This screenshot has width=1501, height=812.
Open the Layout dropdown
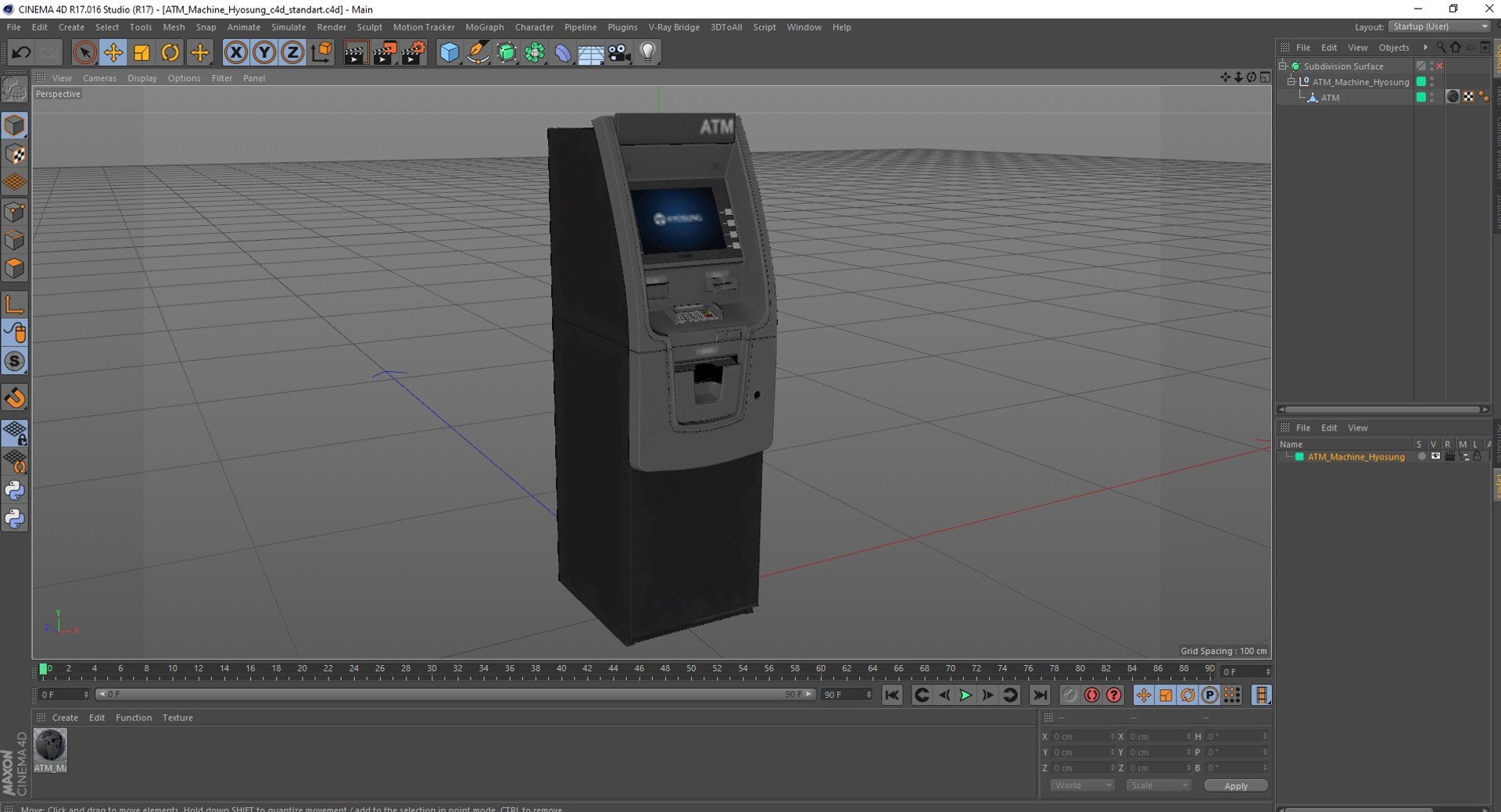(x=1439, y=27)
